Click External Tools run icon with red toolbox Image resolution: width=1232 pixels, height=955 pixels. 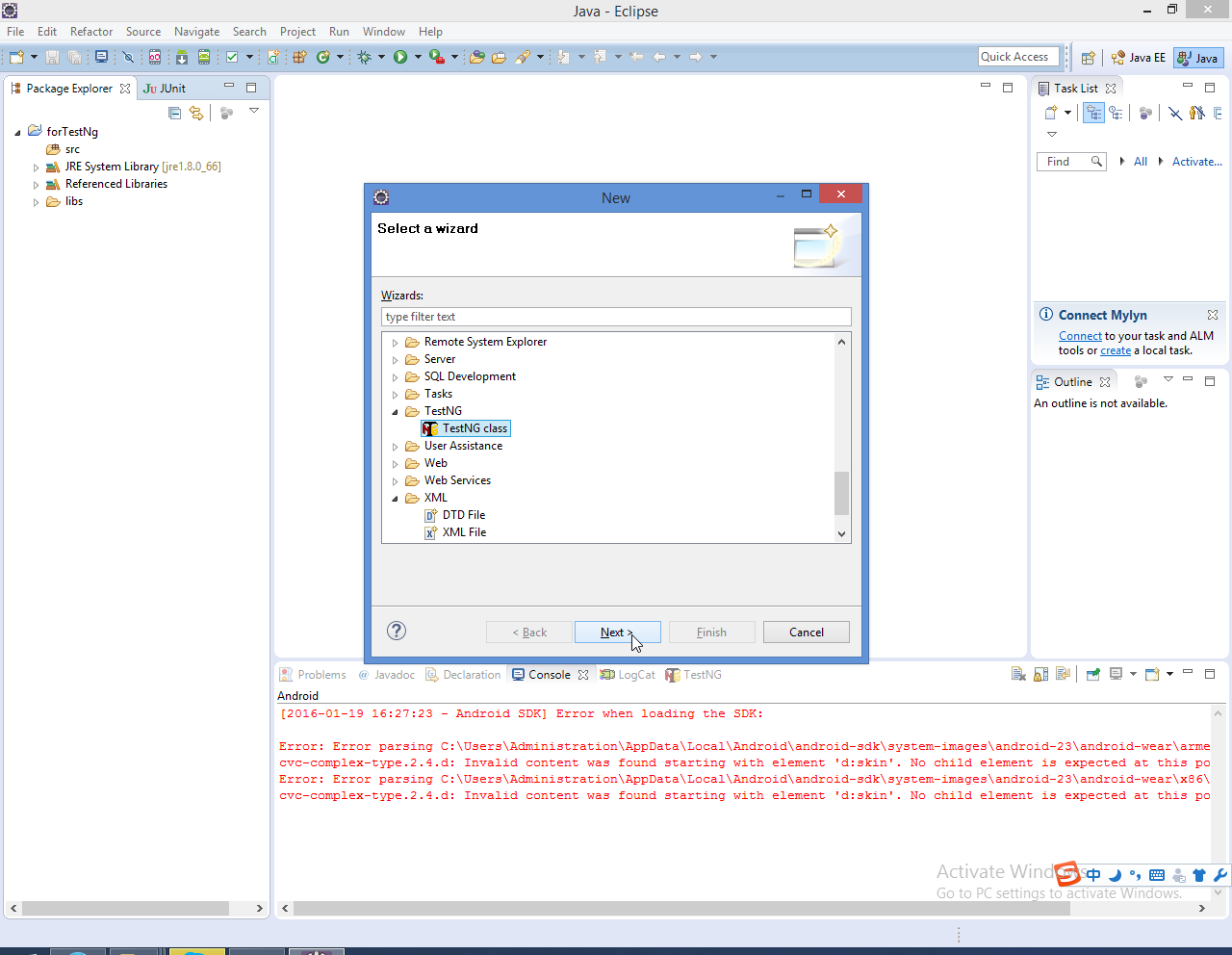pos(437,58)
